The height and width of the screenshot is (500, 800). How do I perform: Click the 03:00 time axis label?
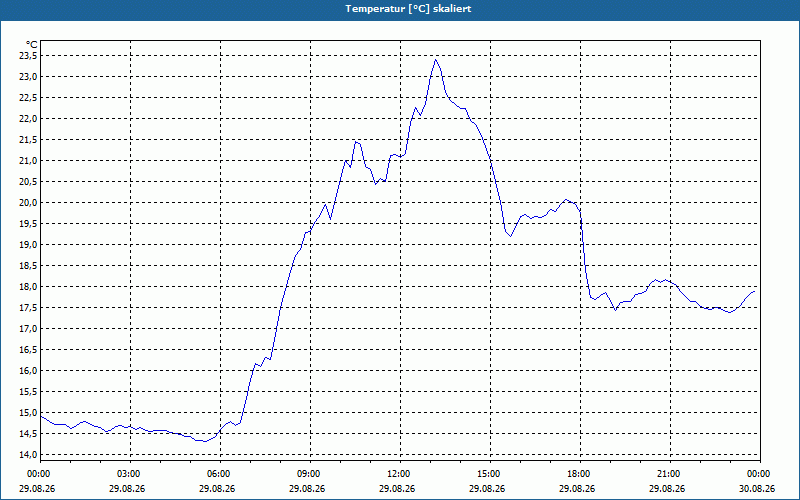coord(130,474)
